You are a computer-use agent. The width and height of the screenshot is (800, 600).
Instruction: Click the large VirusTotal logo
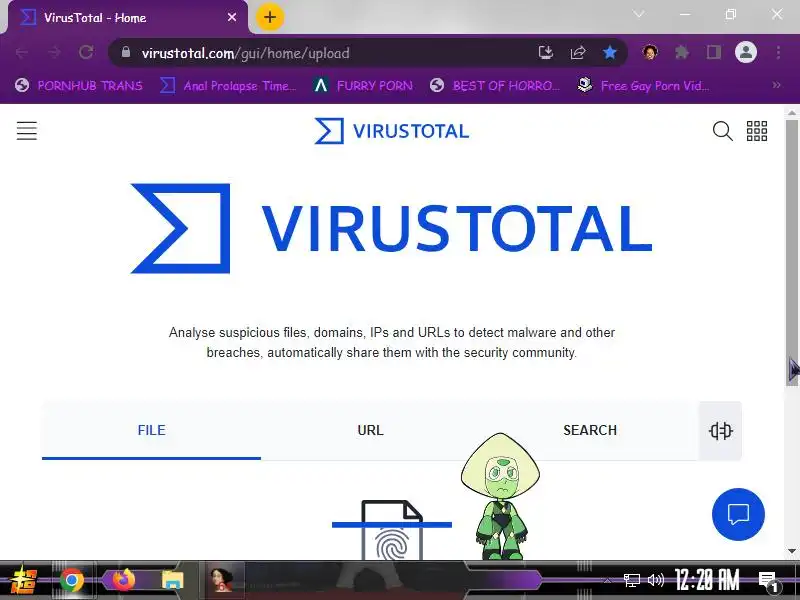(x=391, y=229)
